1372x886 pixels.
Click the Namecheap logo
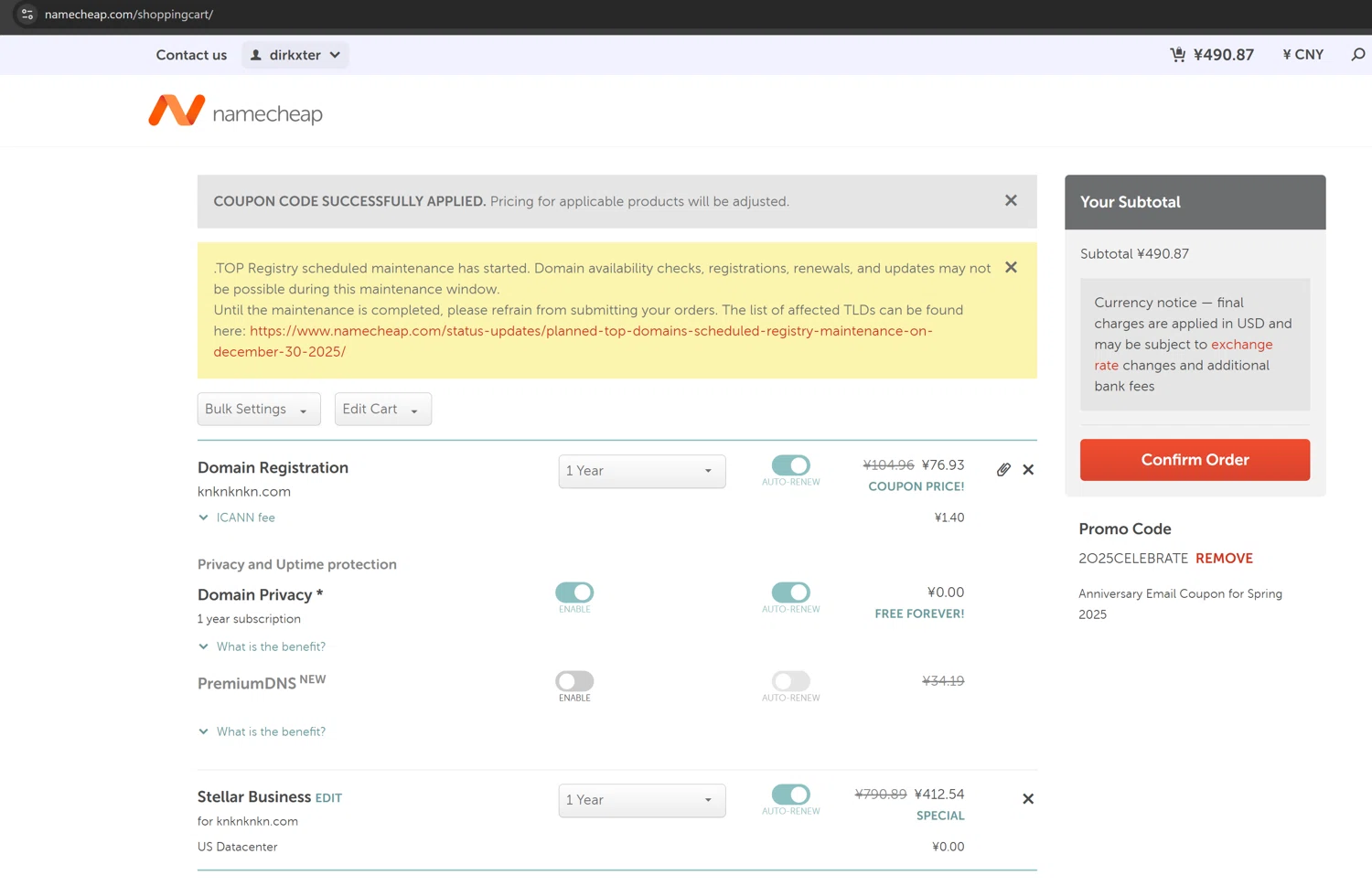tap(236, 112)
